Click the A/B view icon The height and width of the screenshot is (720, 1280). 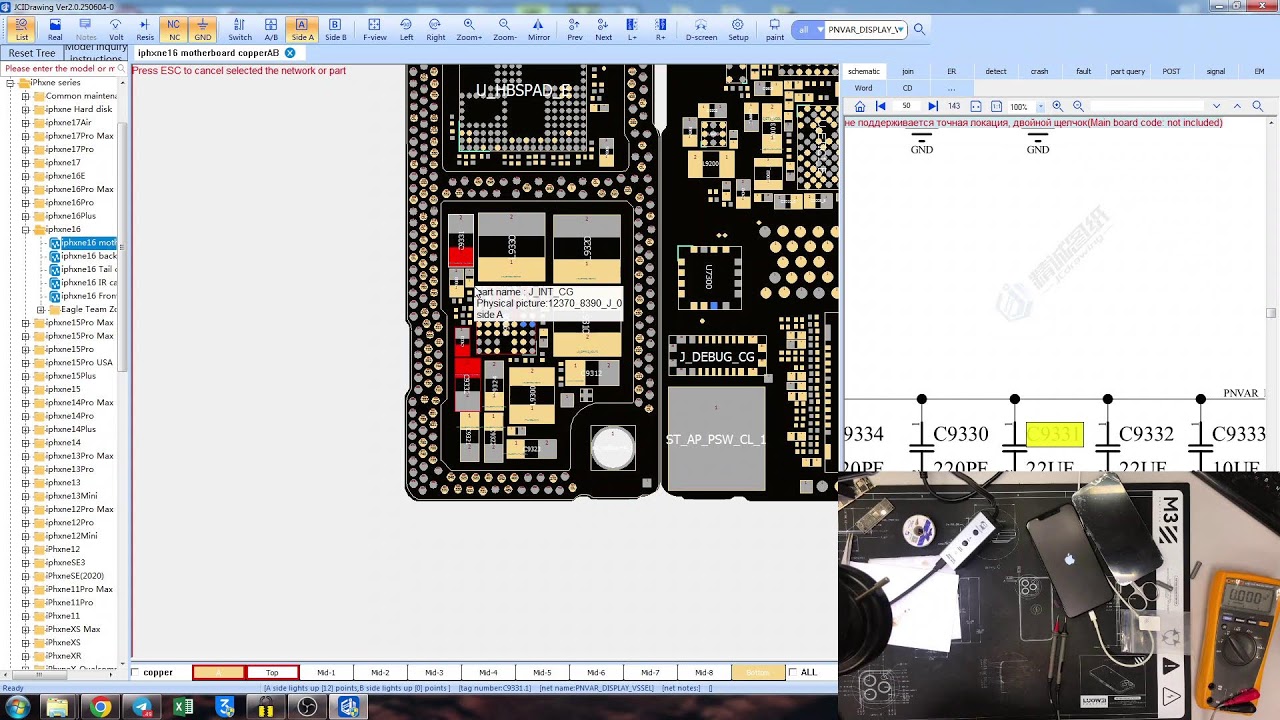[271, 29]
